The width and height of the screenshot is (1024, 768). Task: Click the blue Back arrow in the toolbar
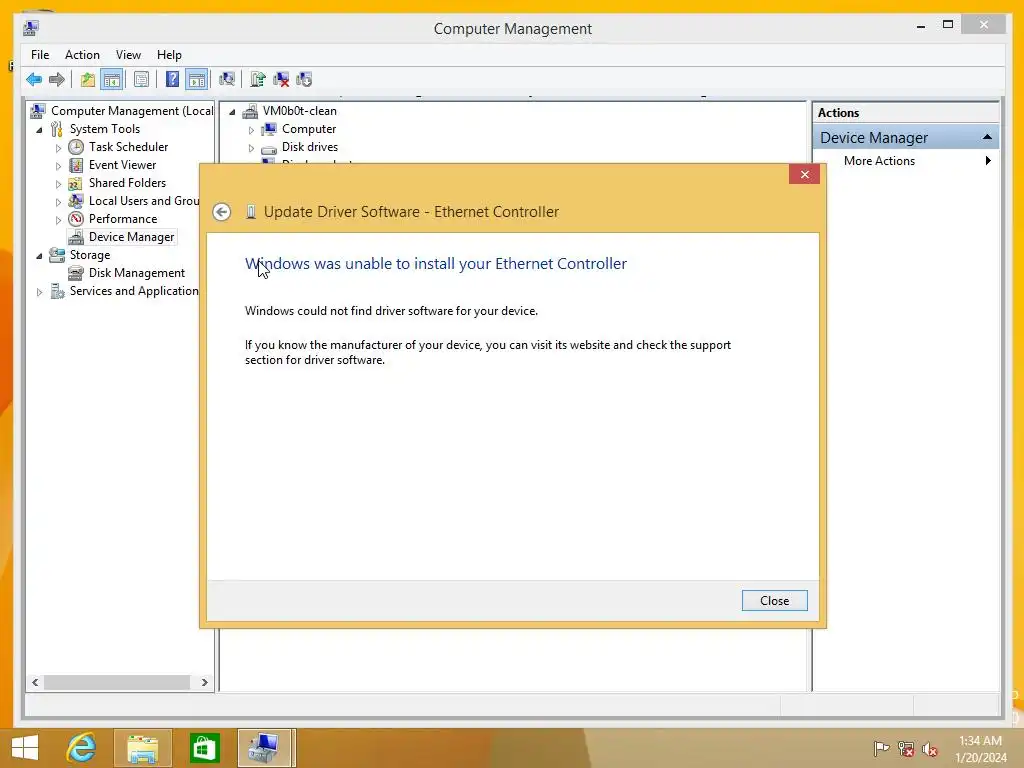tap(34, 80)
